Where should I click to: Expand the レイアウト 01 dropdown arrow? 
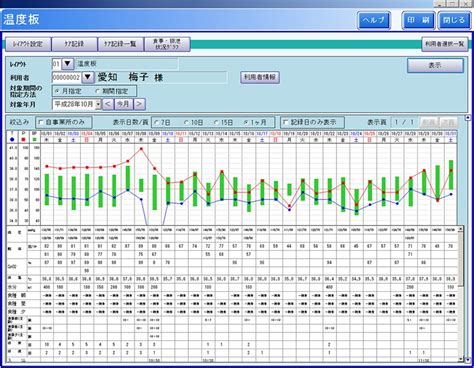click(x=67, y=64)
